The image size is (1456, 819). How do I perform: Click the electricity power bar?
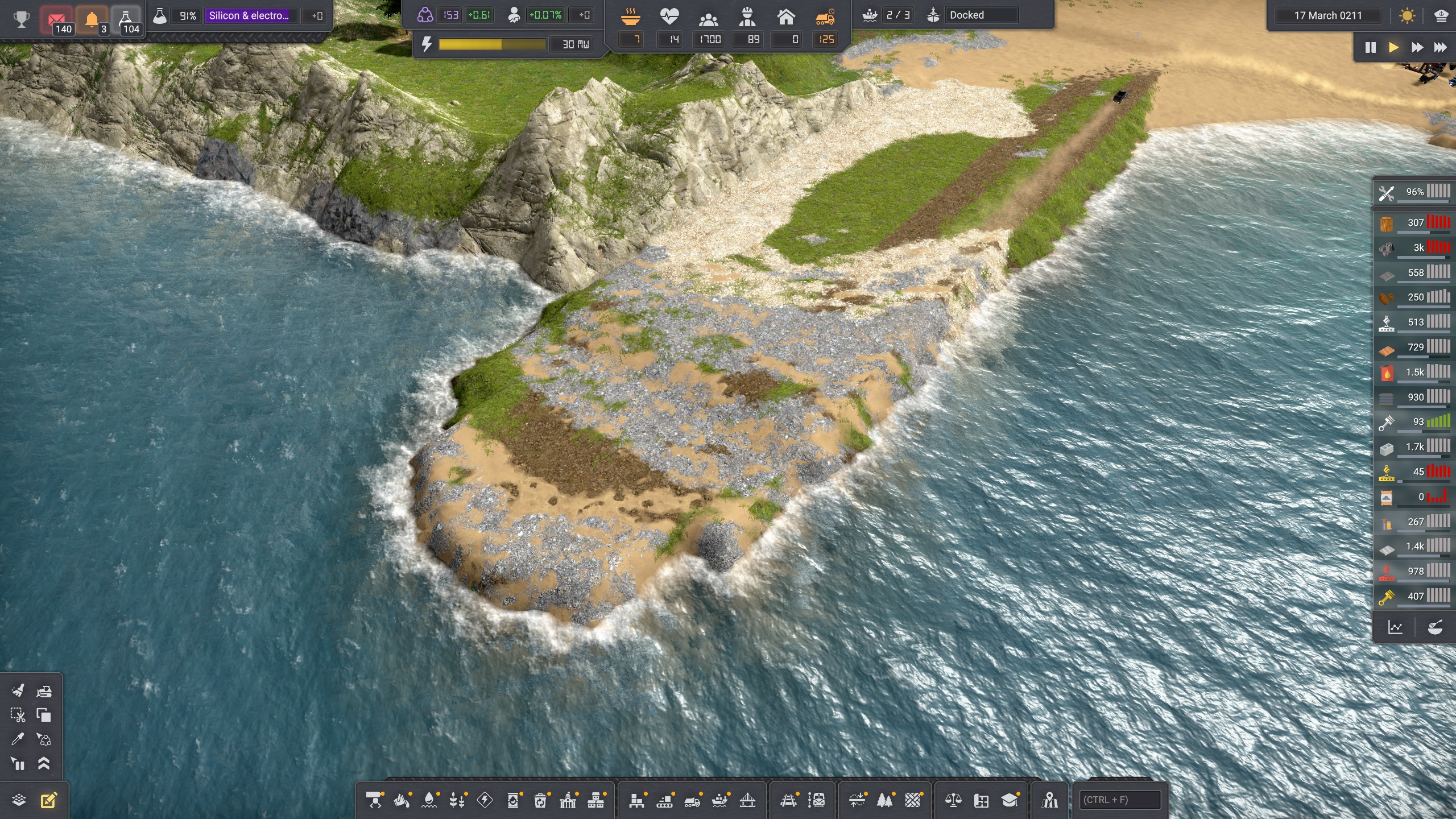(x=492, y=44)
